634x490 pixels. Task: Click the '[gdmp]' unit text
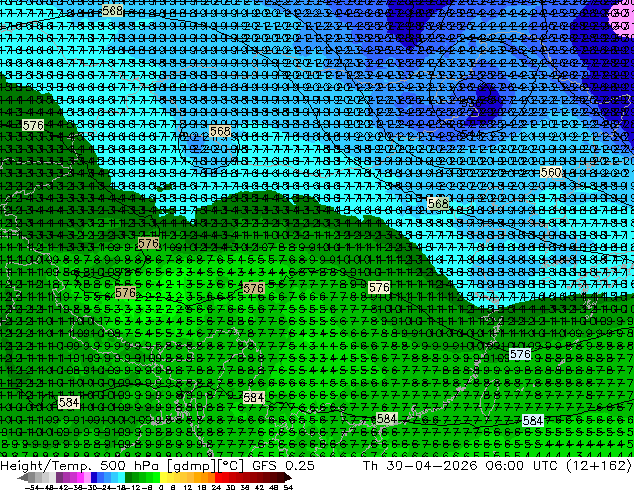[192, 466]
